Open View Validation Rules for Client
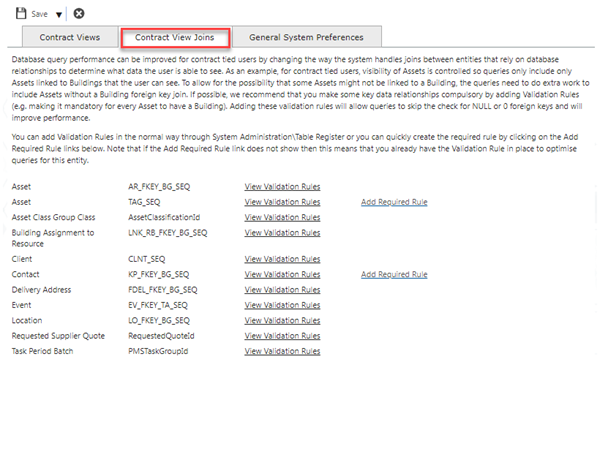Image resolution: width=600 pixels, height=449 pixels. pyautogui.click(x=282, y=258)
